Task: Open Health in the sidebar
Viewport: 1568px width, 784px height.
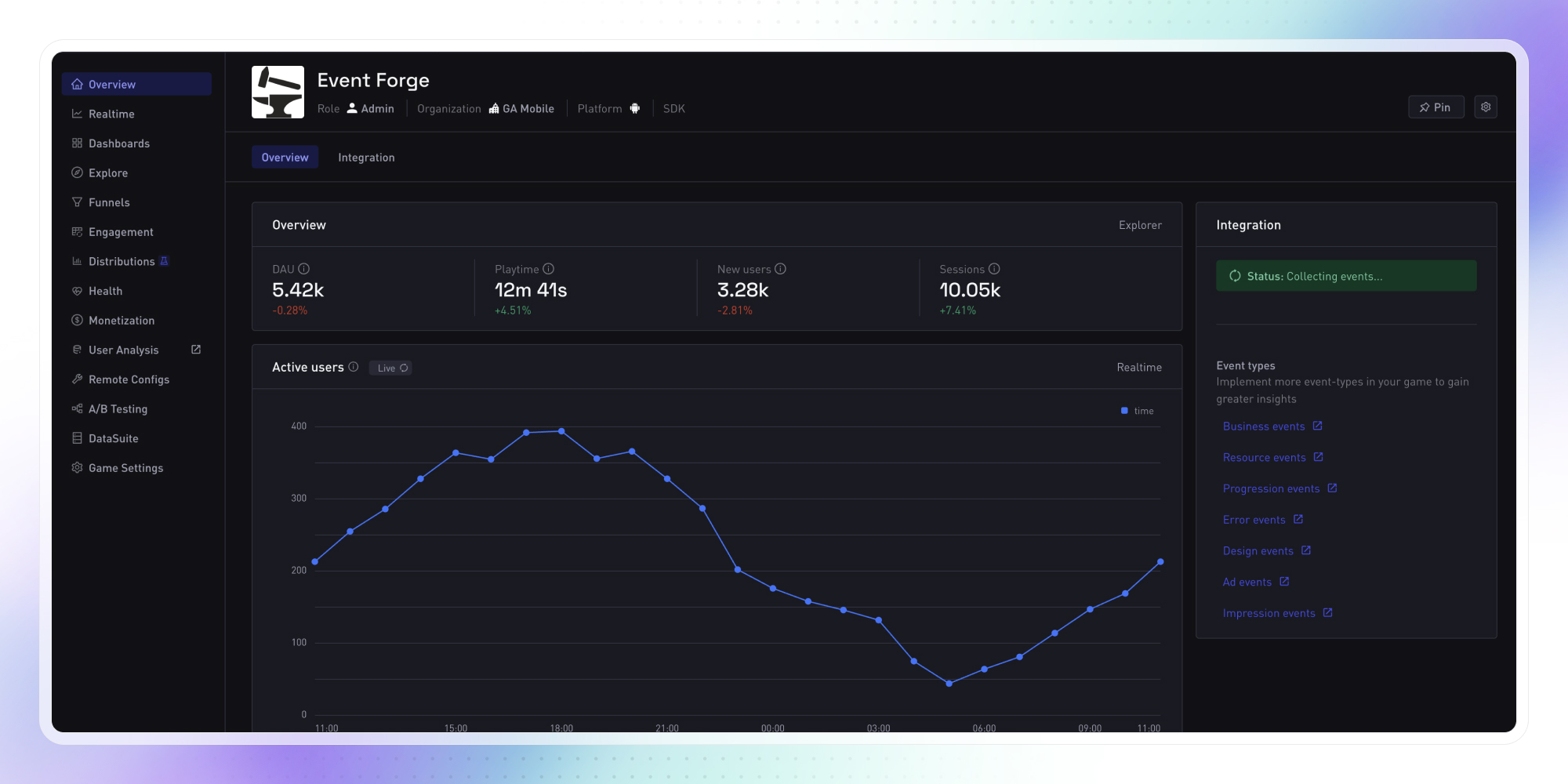Action: (x=136, y=291)
